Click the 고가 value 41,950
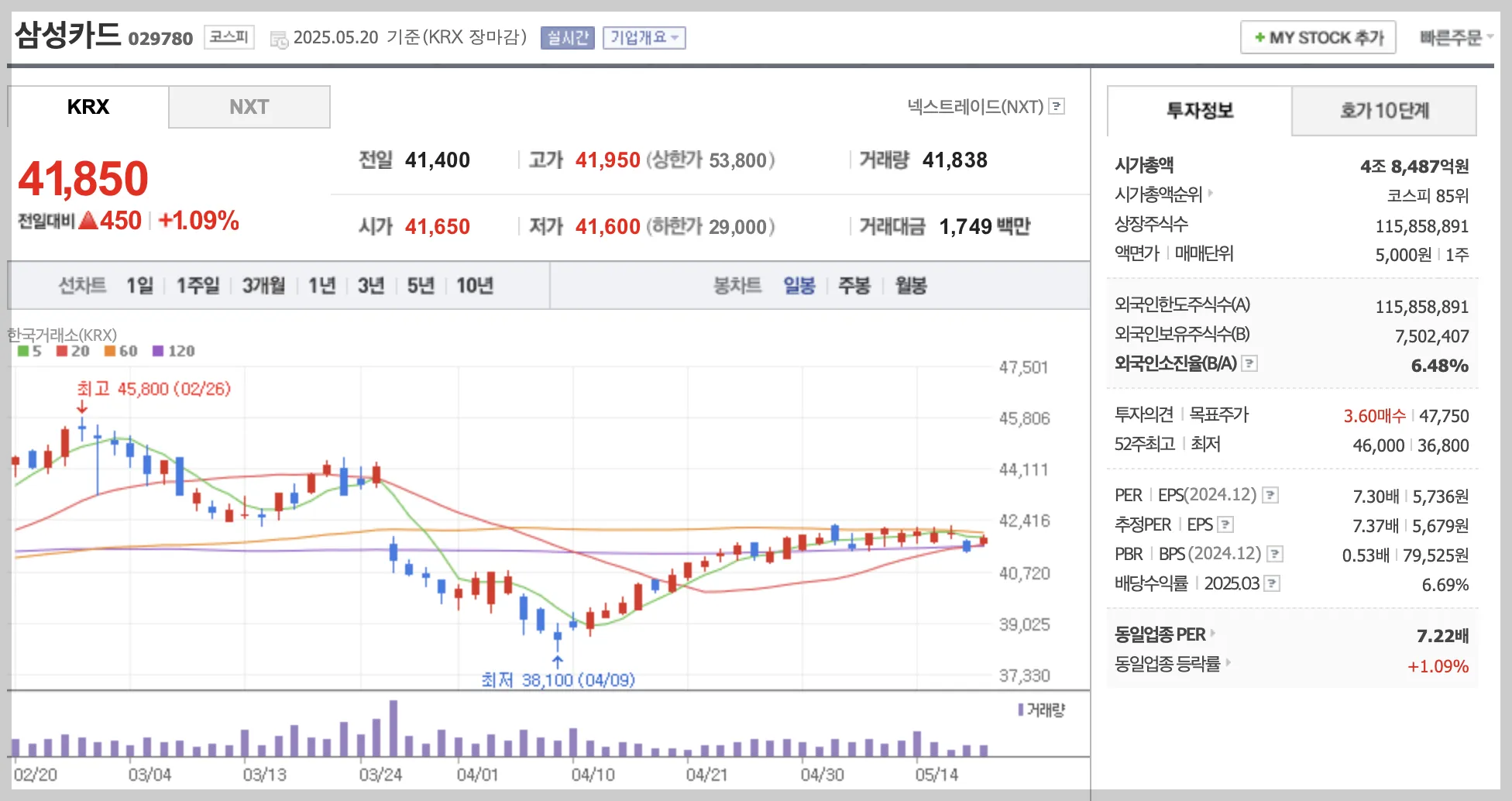This screenshot has height=801, width=1512. tap(608, 160)
